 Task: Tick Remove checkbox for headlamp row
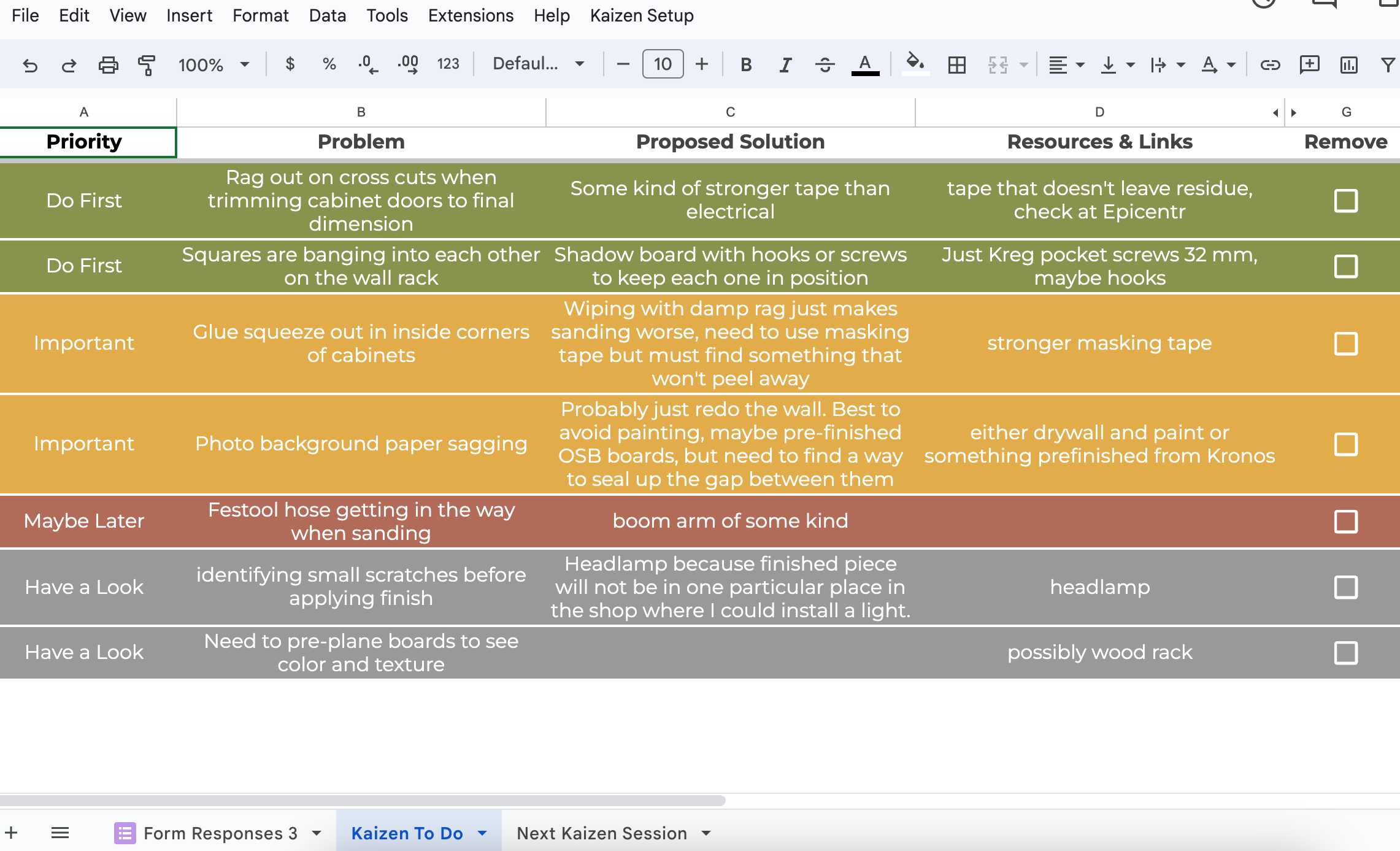click(1345, 587)
